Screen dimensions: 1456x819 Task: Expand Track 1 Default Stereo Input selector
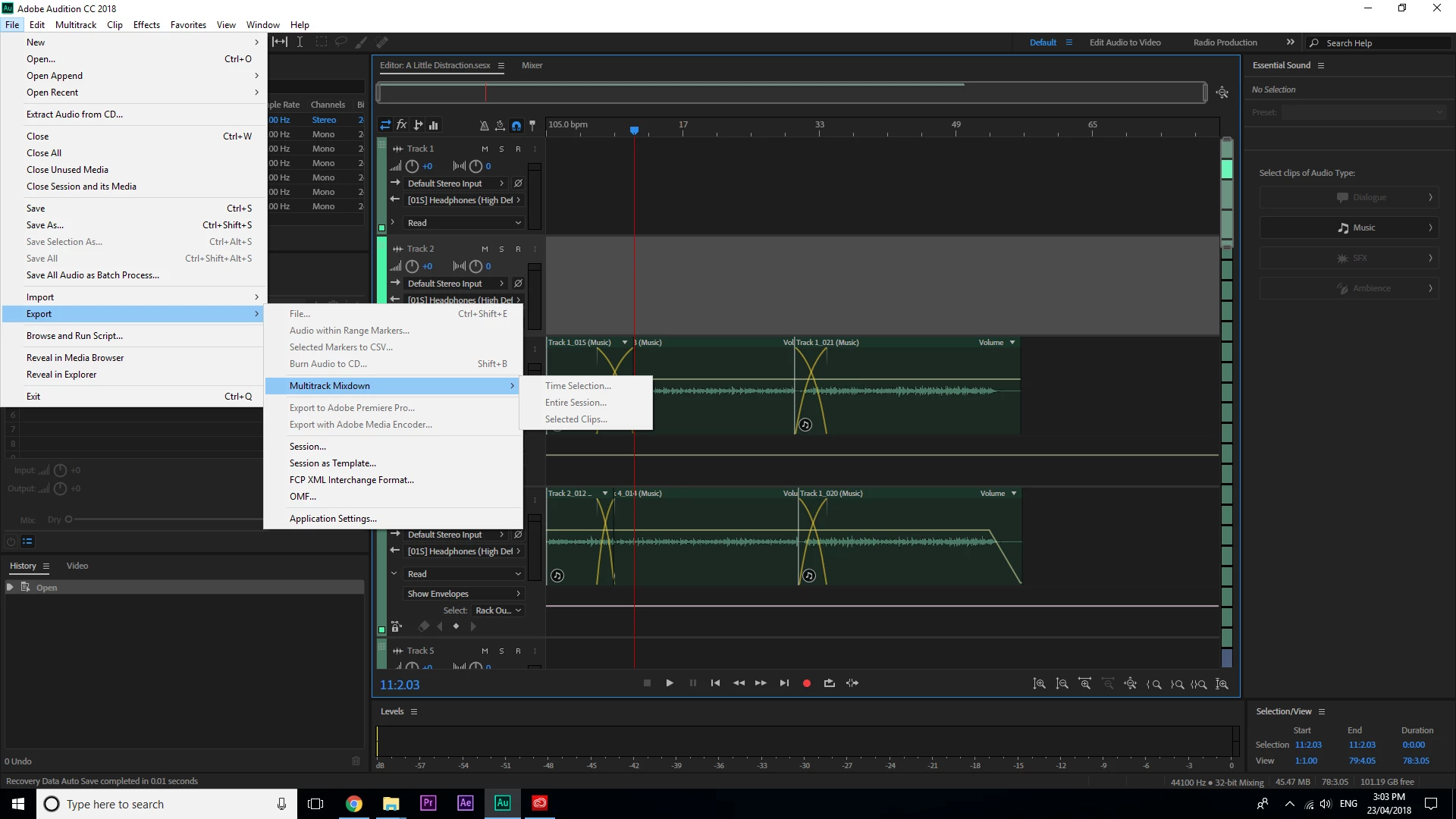click(x=455, y=184)
